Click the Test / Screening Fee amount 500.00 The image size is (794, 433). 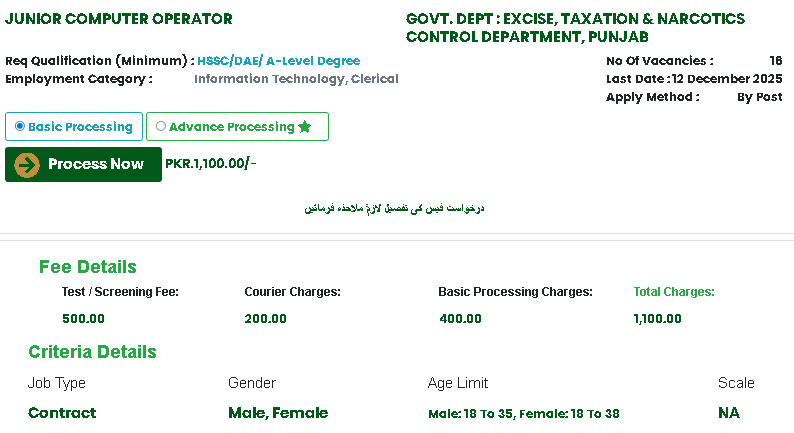(83, 319)
